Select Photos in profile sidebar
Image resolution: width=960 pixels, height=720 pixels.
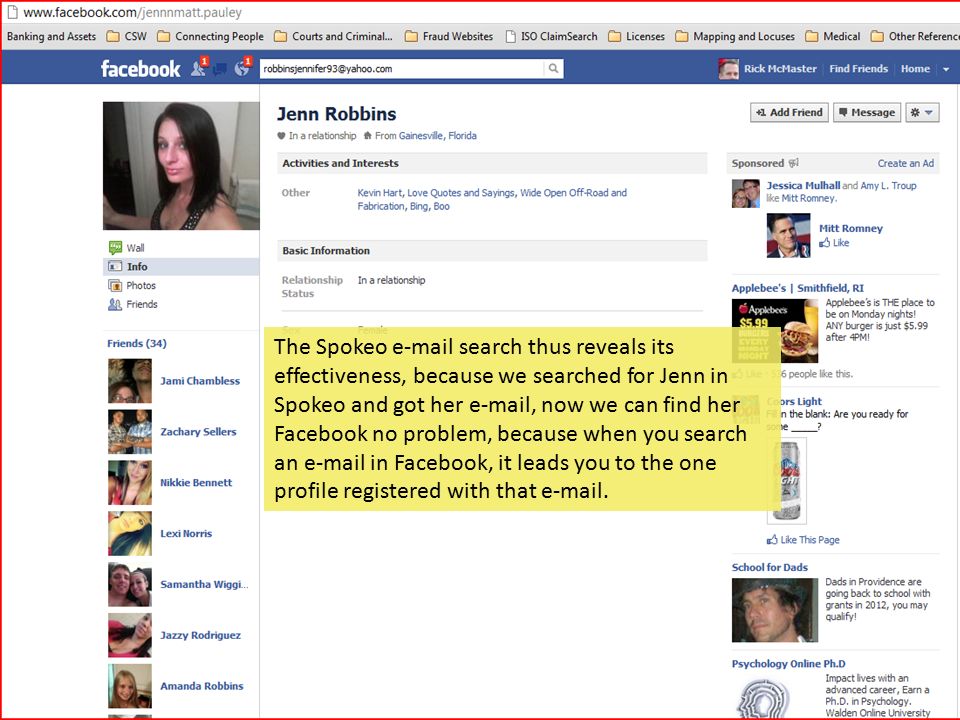tap(141, 285)
